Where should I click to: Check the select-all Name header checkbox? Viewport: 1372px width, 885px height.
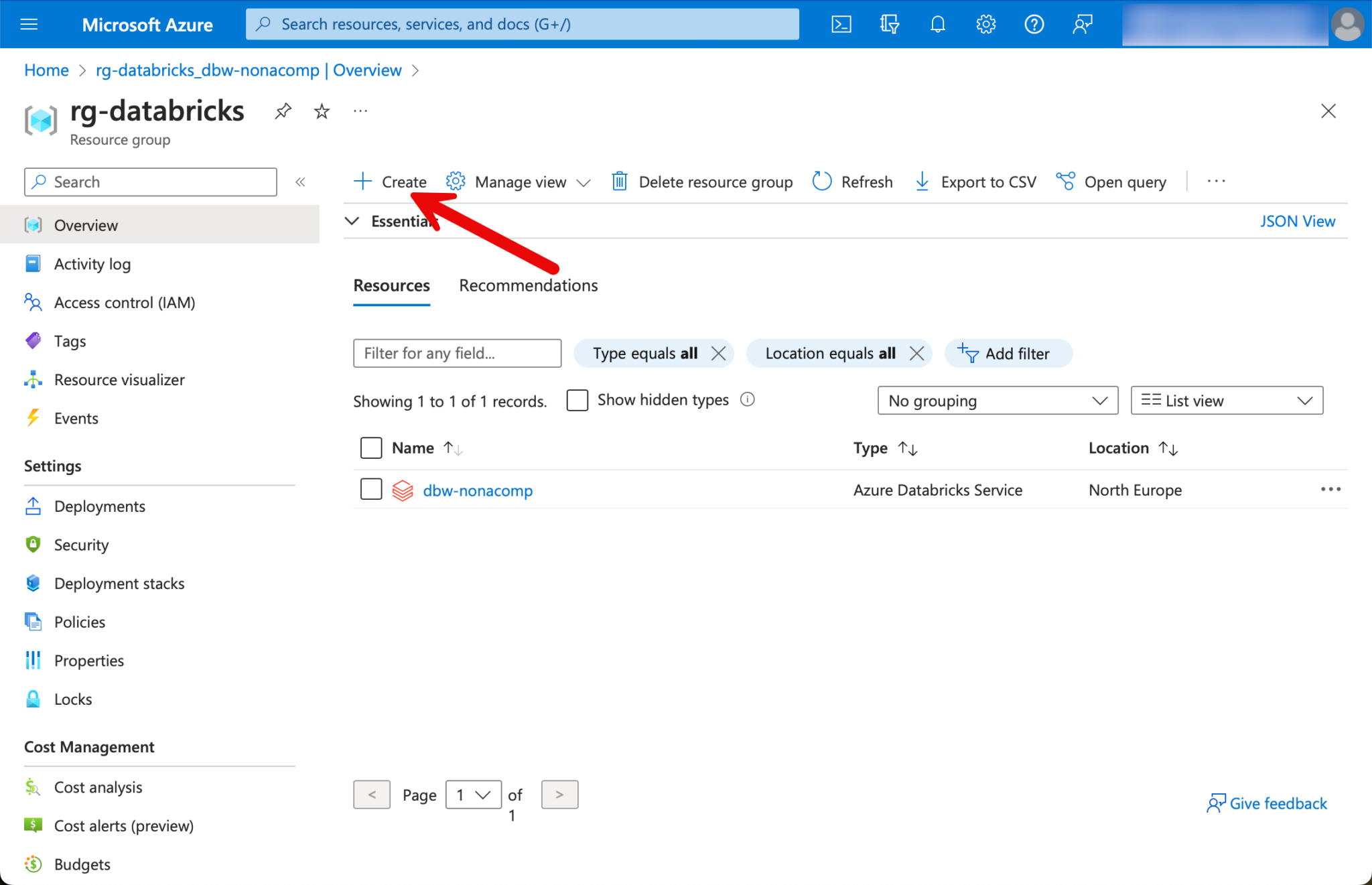371,448
